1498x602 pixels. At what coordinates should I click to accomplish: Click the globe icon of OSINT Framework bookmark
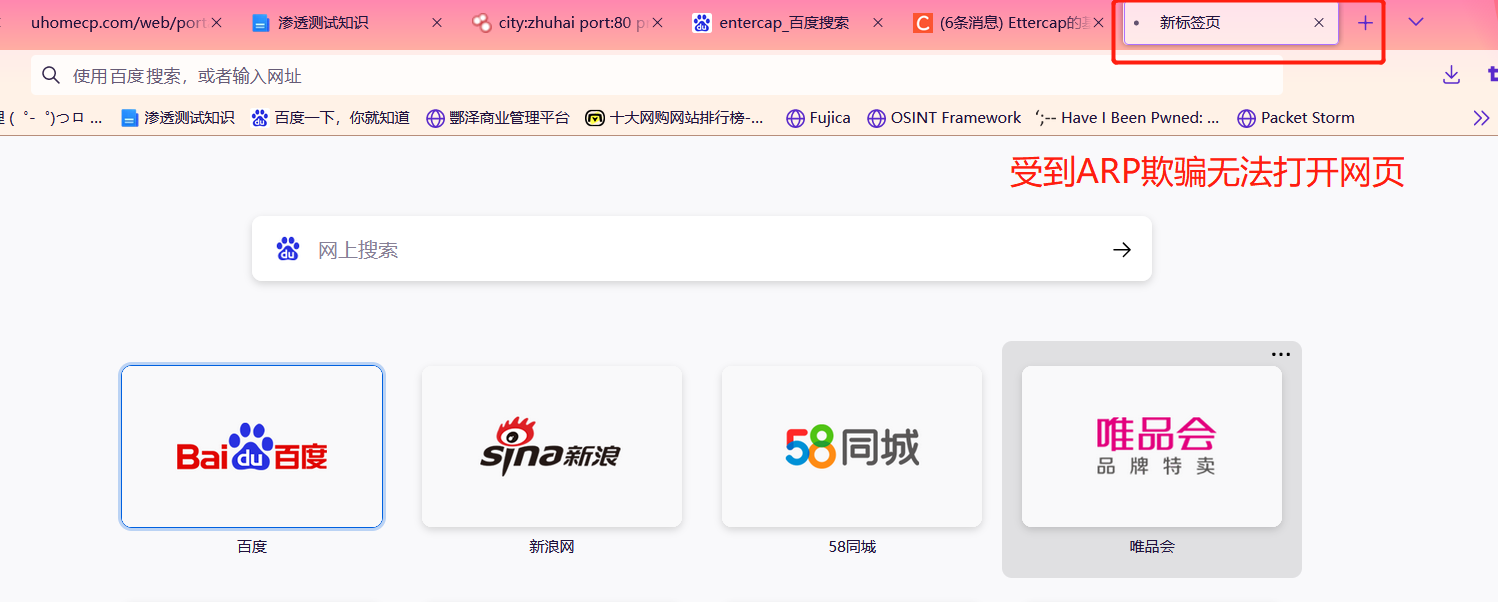coord(876,118)
